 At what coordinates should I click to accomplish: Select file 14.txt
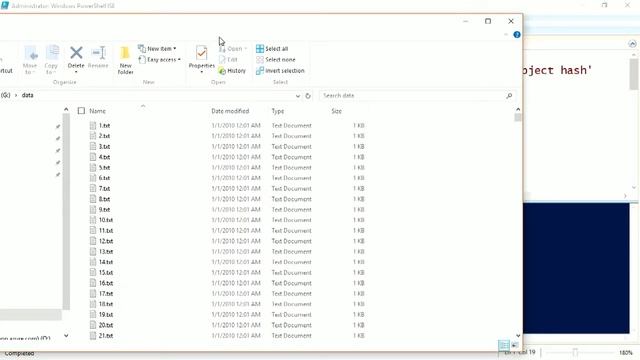[106, 262]
